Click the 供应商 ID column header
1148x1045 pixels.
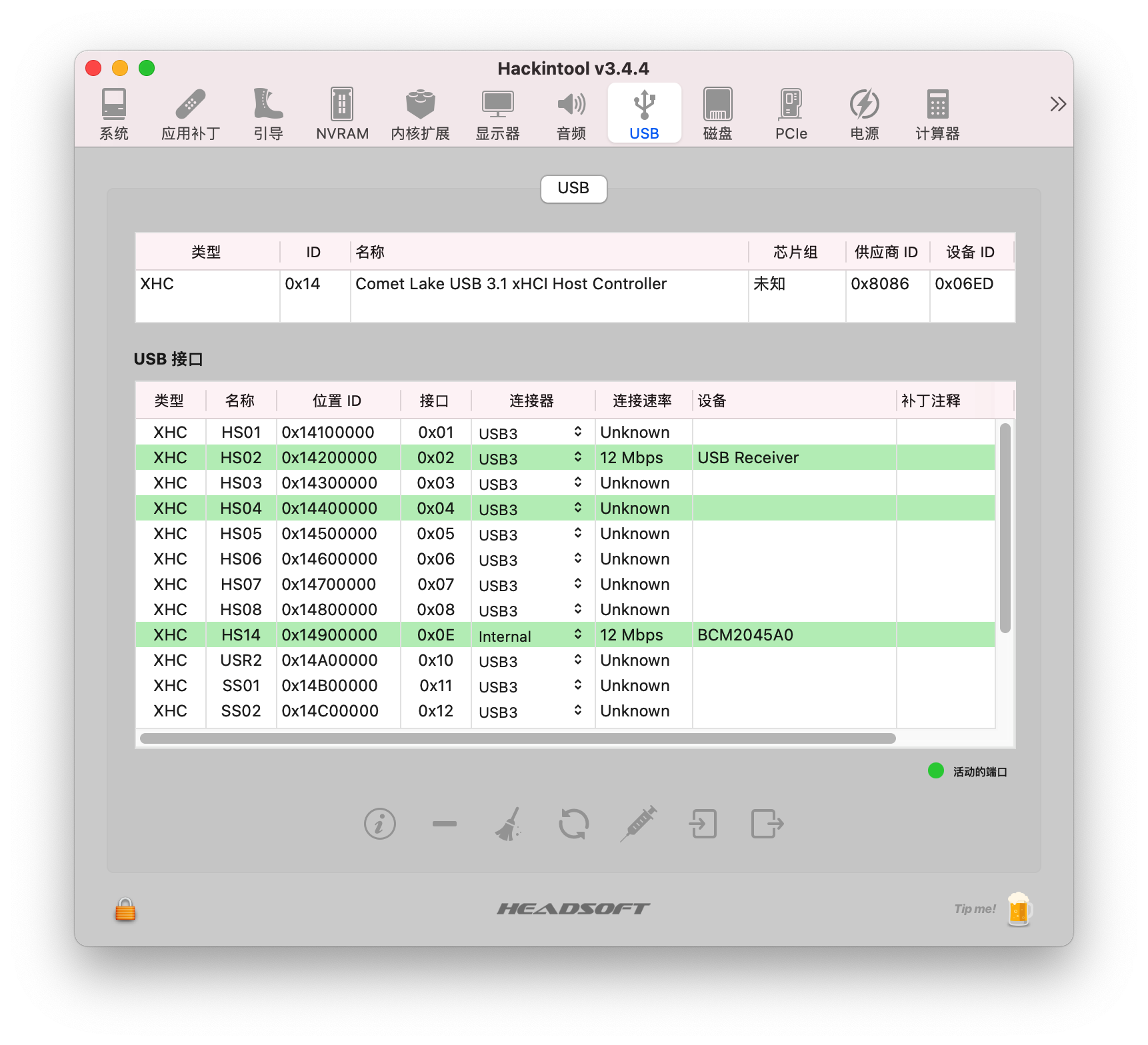(887, 252)
